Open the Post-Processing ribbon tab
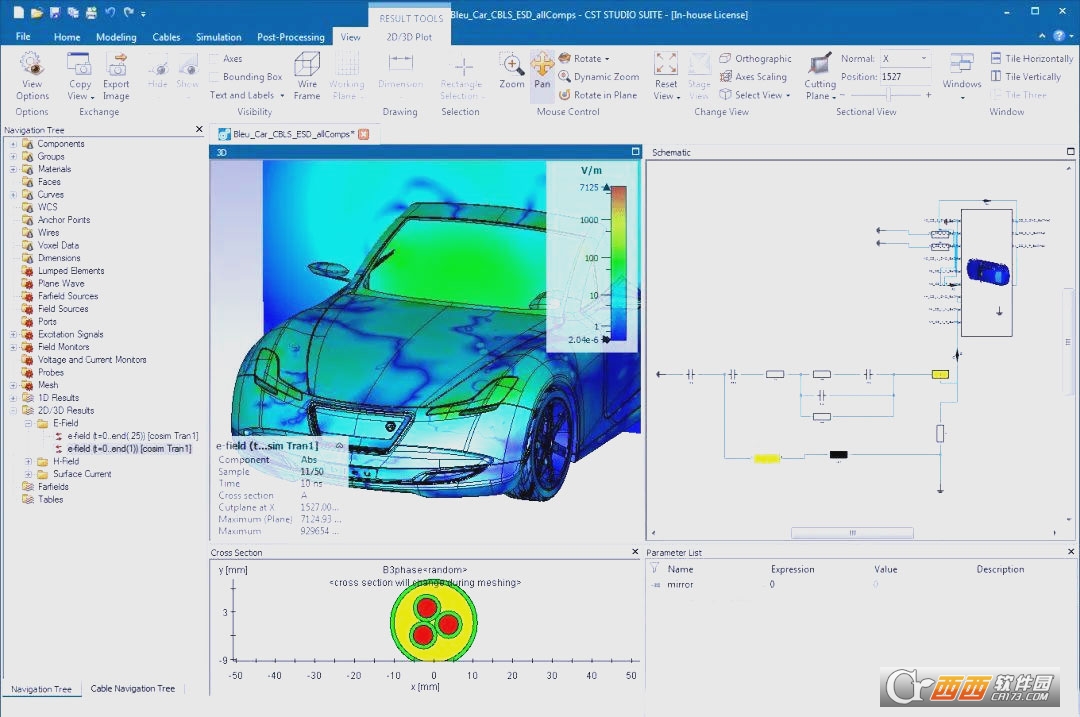1080x717 pixels. click(x=291, y=37)
